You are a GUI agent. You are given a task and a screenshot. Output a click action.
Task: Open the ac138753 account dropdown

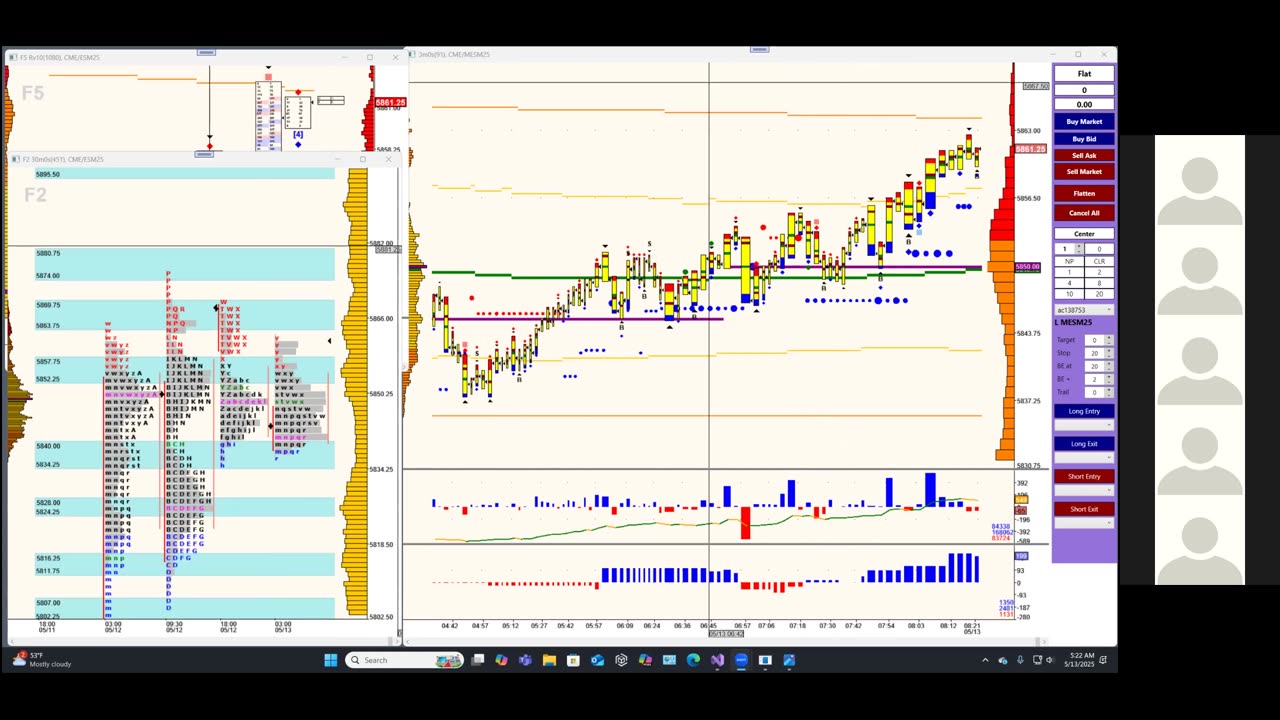coord(1084,310)
